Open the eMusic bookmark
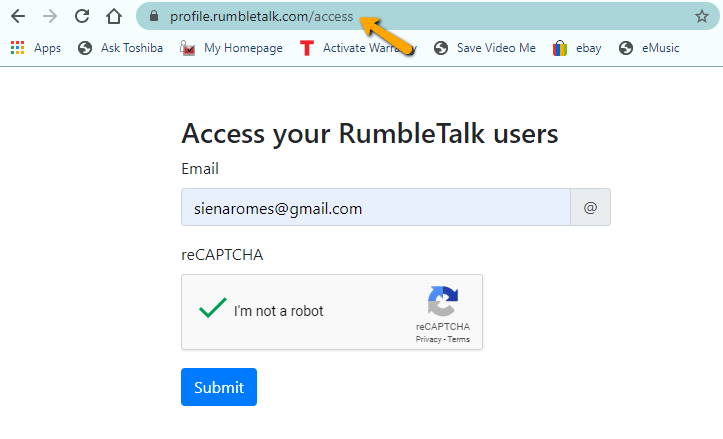 tap(653, 48)
